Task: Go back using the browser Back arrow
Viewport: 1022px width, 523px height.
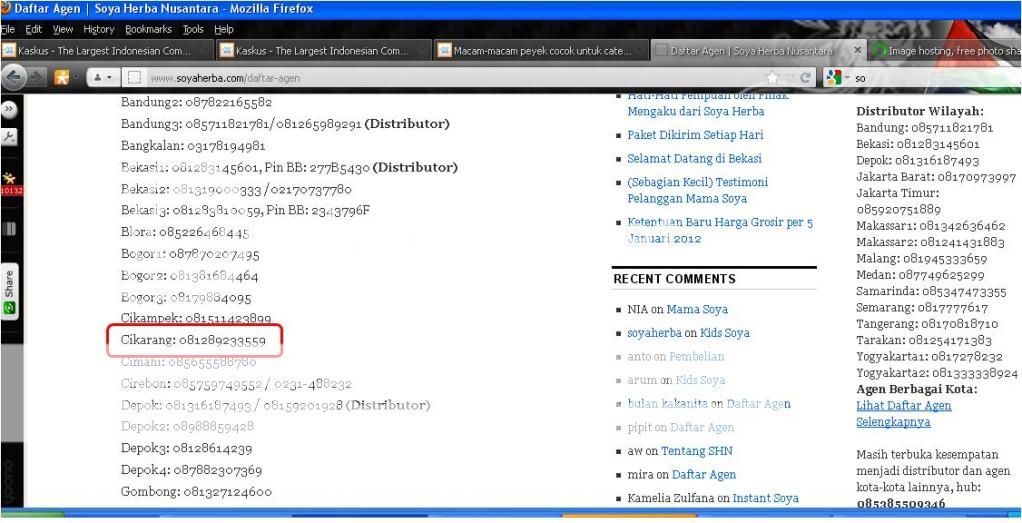Action: coord(13,78)
